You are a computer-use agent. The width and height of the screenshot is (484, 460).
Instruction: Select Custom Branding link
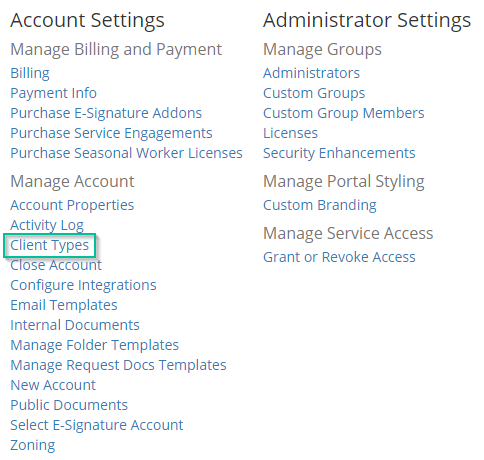(320, 205)
